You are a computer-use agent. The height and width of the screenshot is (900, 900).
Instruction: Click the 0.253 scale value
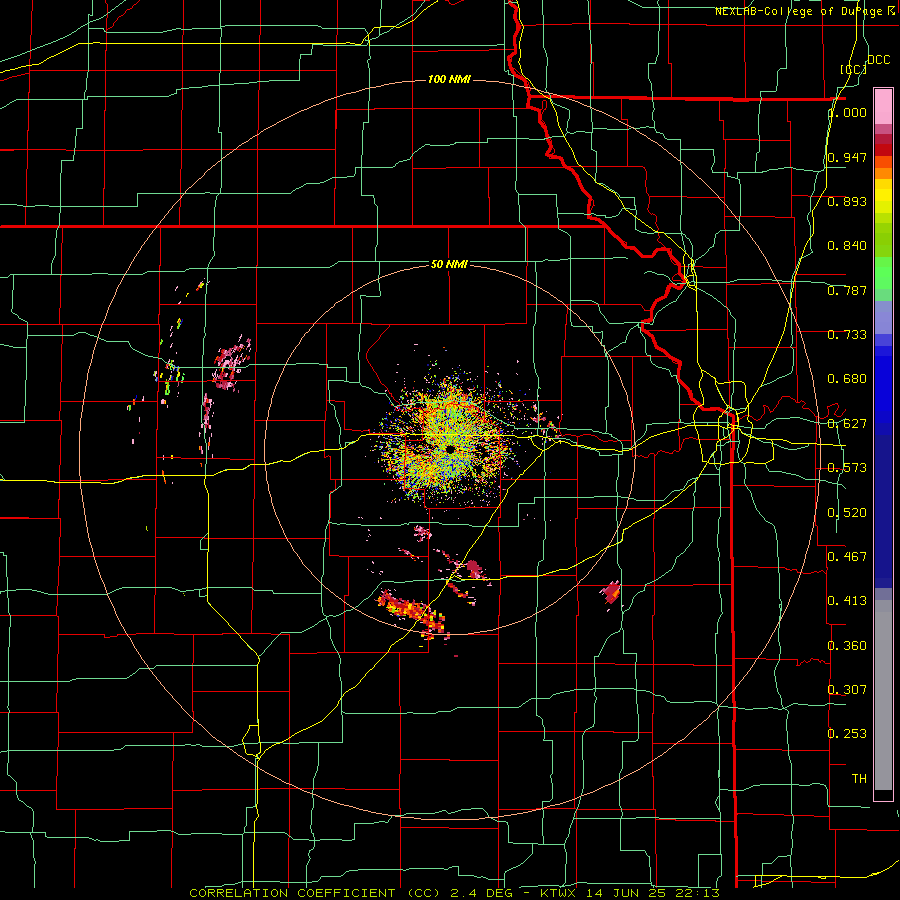point(847,734)
